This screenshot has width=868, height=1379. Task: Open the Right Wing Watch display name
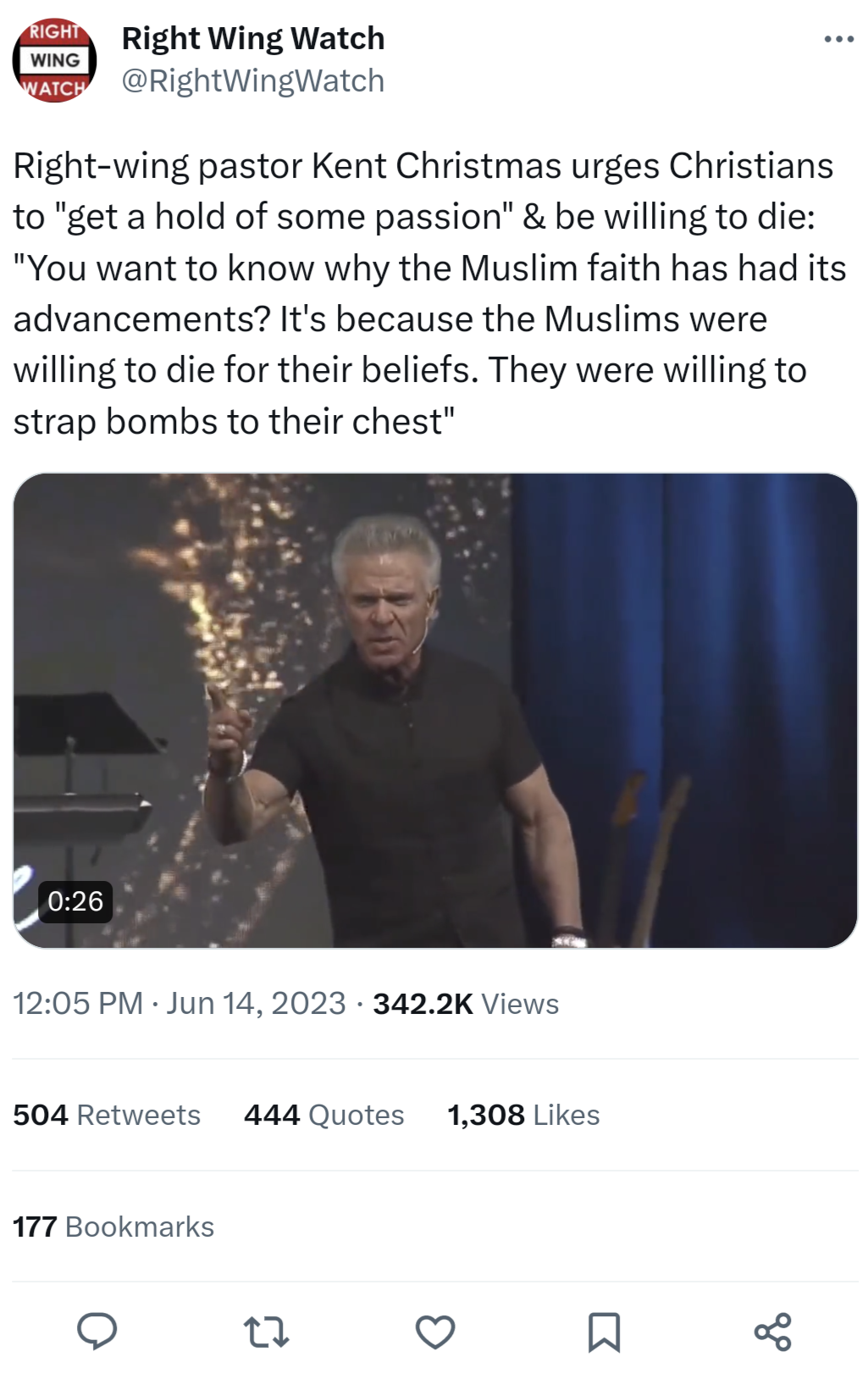[253, 38]
